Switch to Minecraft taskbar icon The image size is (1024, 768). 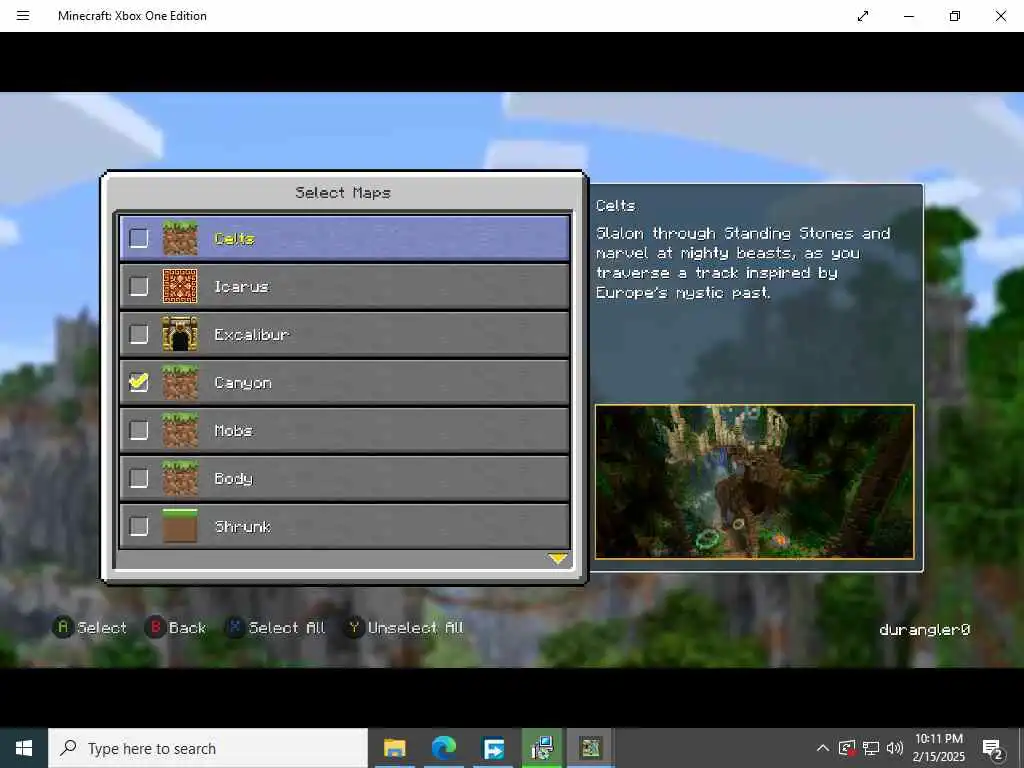[x=590, y=748]
